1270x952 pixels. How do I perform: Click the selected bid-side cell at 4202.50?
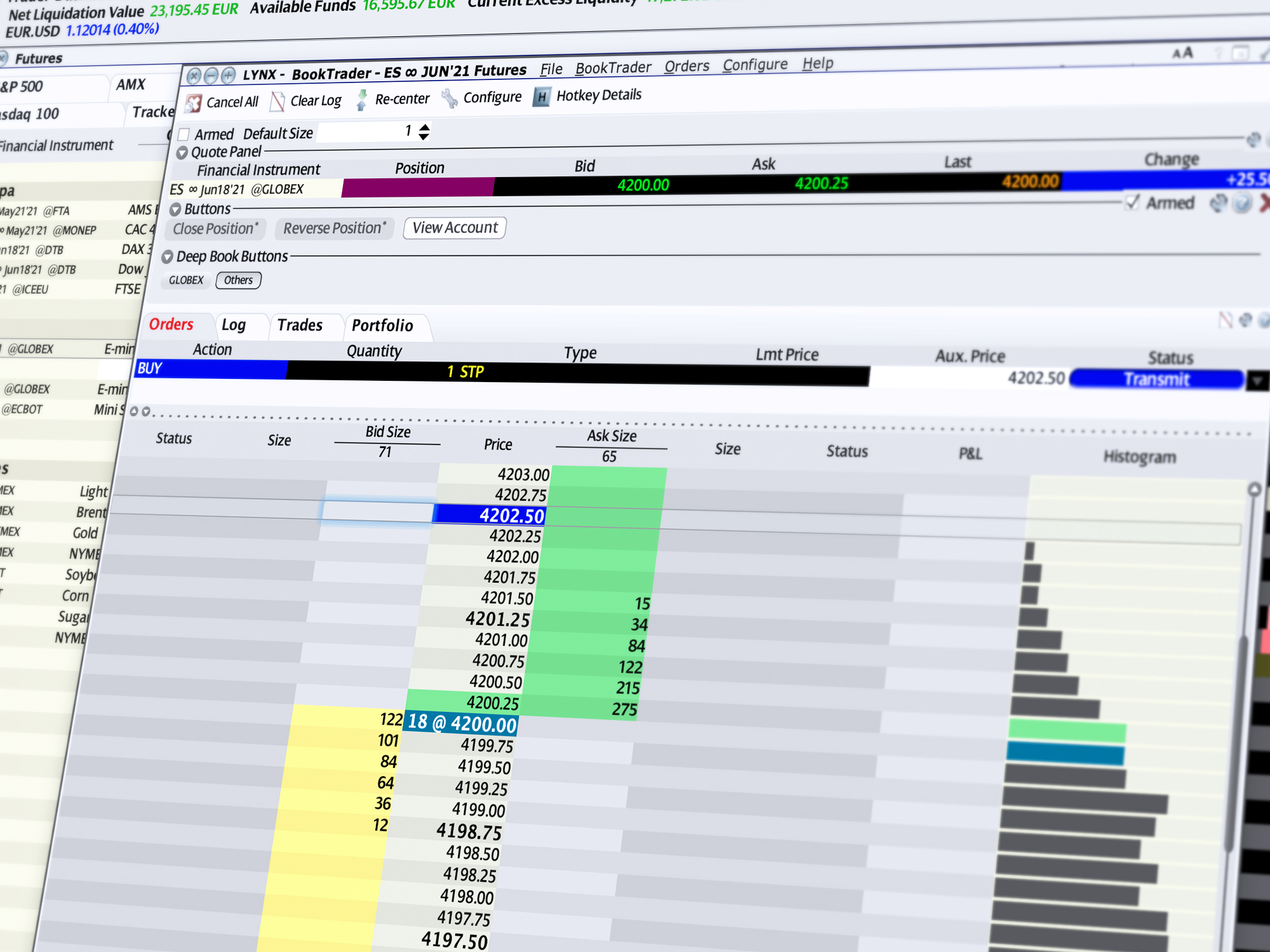(x=378, y=511)
